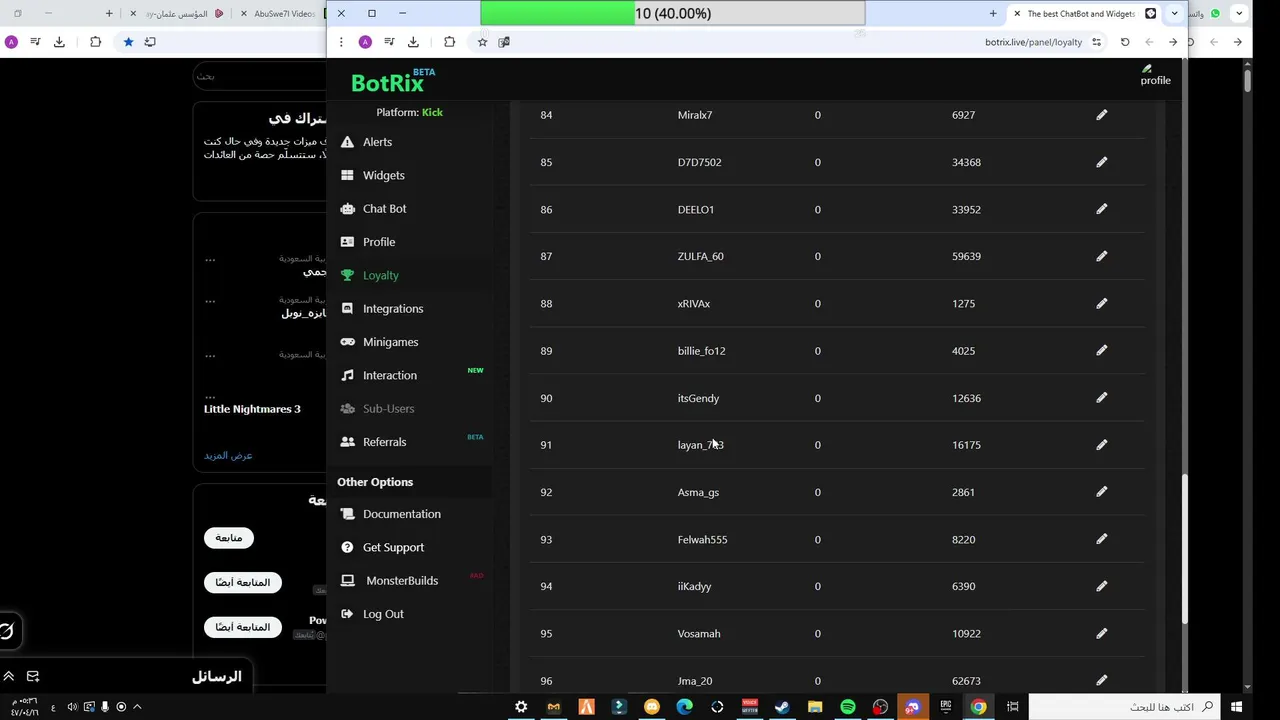Click the edit pencil for iiKadyy
The width and height of the screenshot is (1280, 720).
click(1101, 586)
